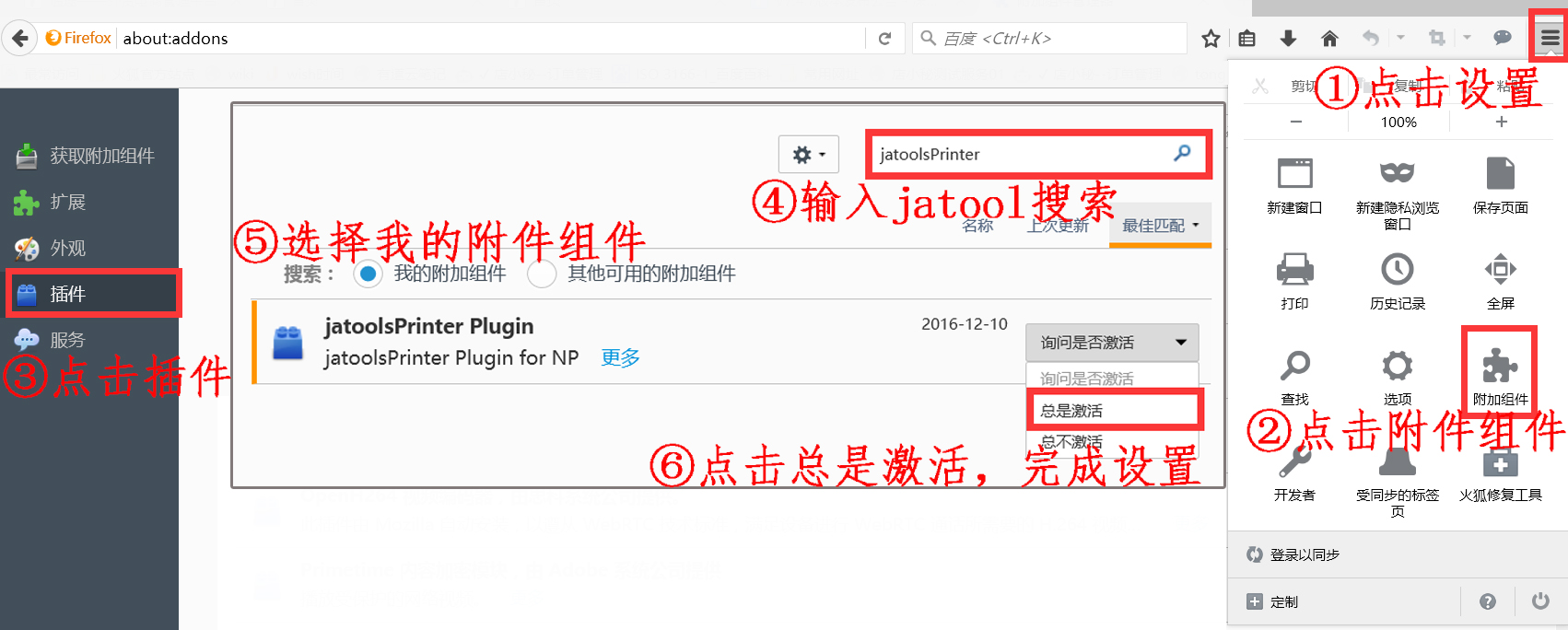
Task: Switch to 扩展 sidebar category
Action: pyautogui.click(x=89, y=203)
